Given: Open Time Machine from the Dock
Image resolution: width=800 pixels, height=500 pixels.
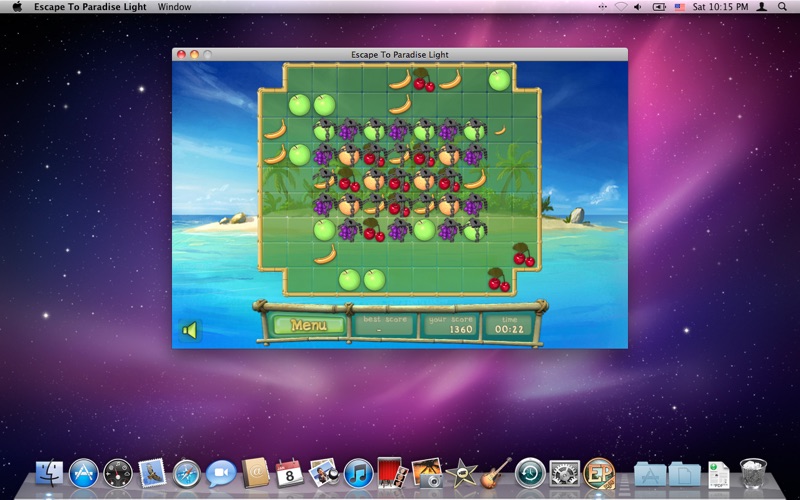Looking at the screenshot, I should (530, 473).
